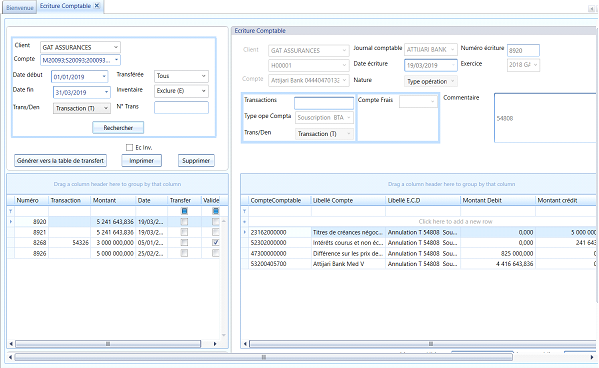Click left grid vertical scroll up arrow

(x=224, y=221)
